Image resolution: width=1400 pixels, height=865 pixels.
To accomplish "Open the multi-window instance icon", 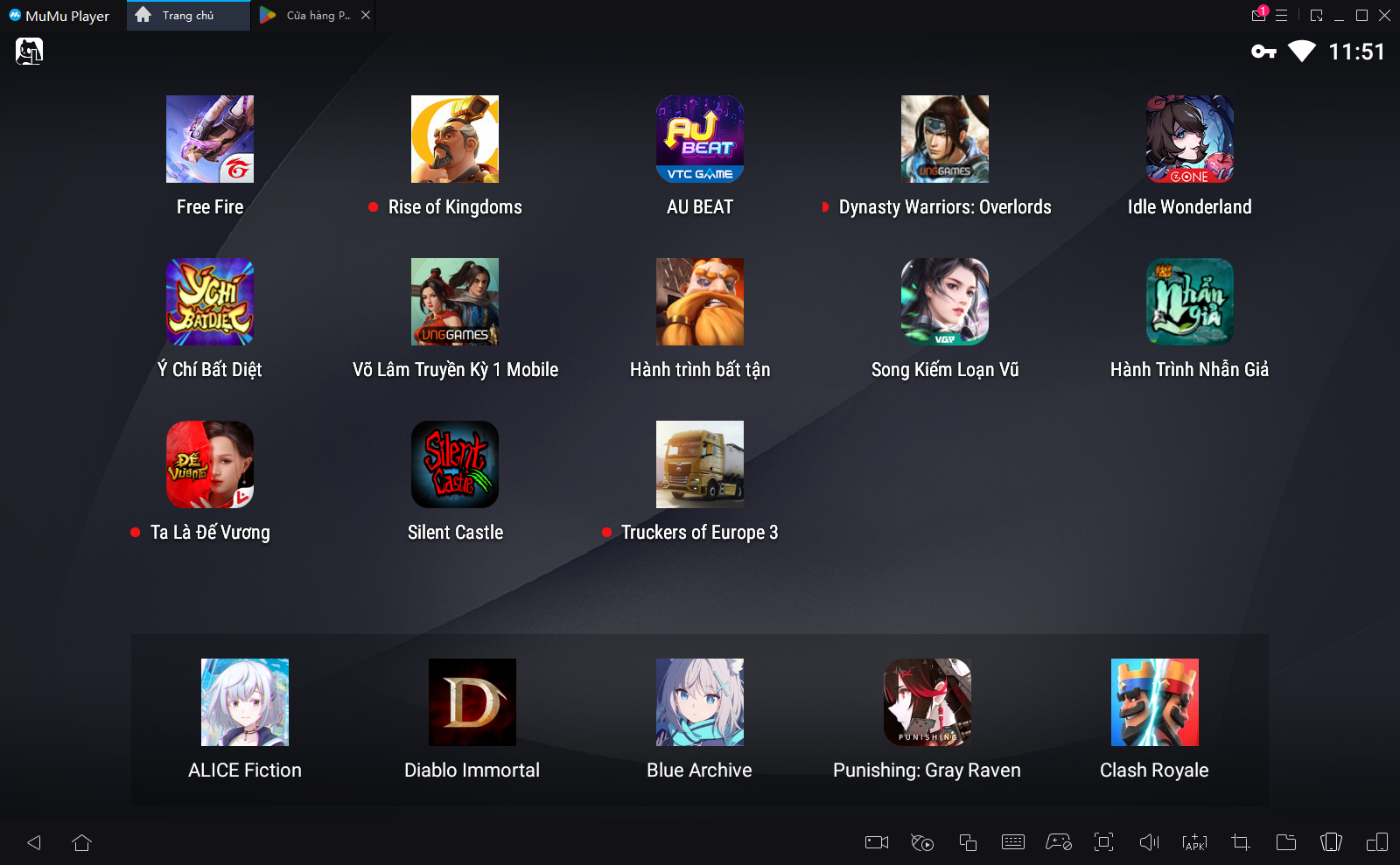I will (967, 842).
